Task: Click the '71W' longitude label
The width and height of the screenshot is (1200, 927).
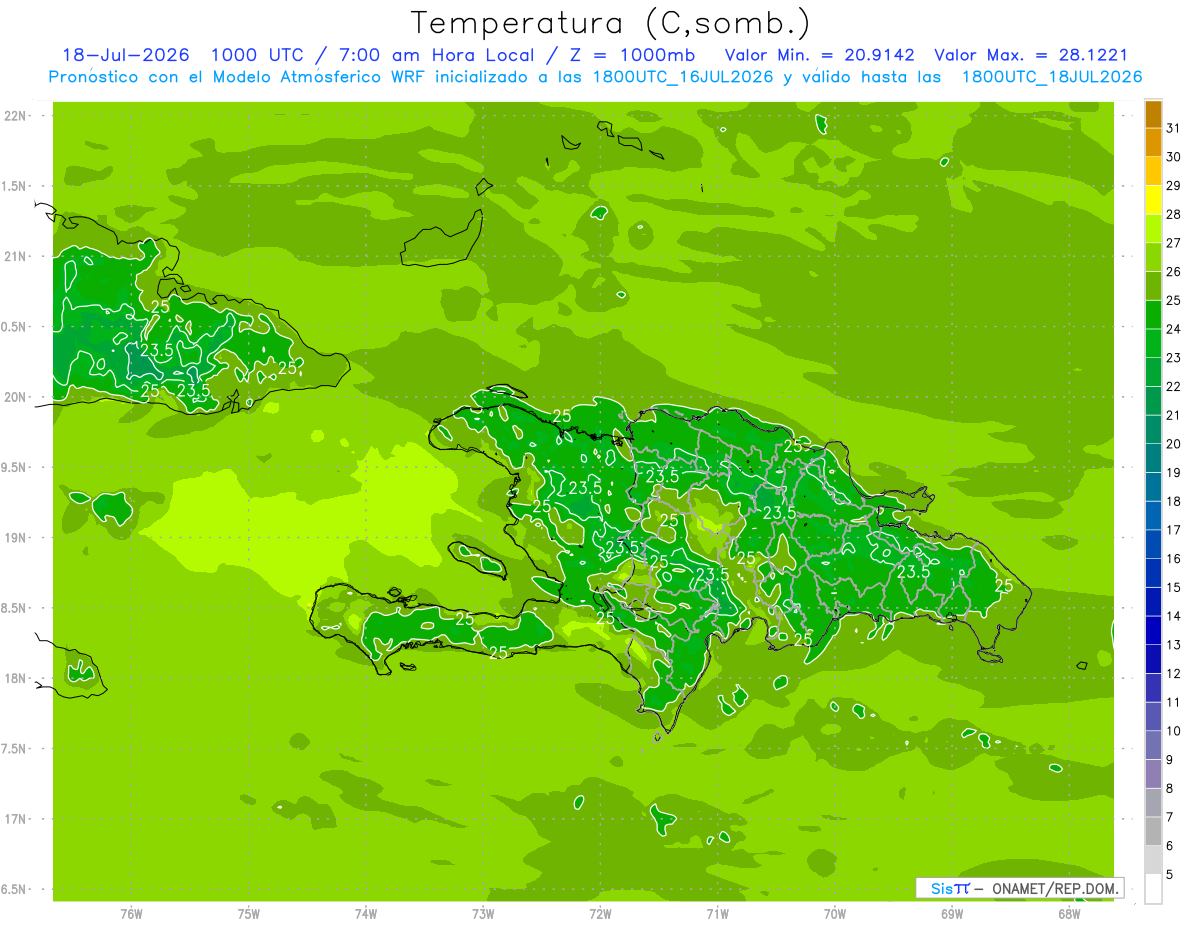Action: [717, 913]
